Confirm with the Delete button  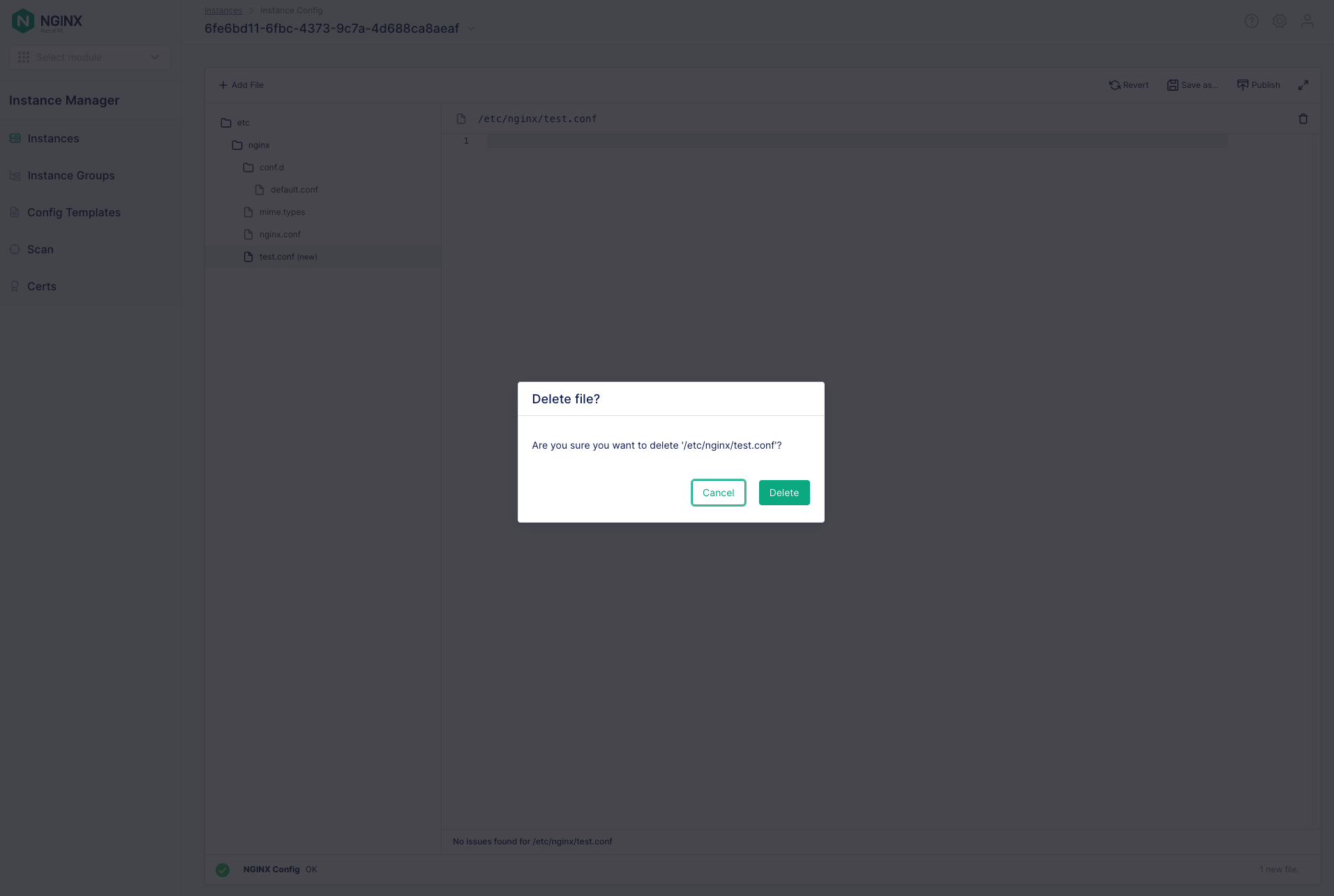point(784,493)
